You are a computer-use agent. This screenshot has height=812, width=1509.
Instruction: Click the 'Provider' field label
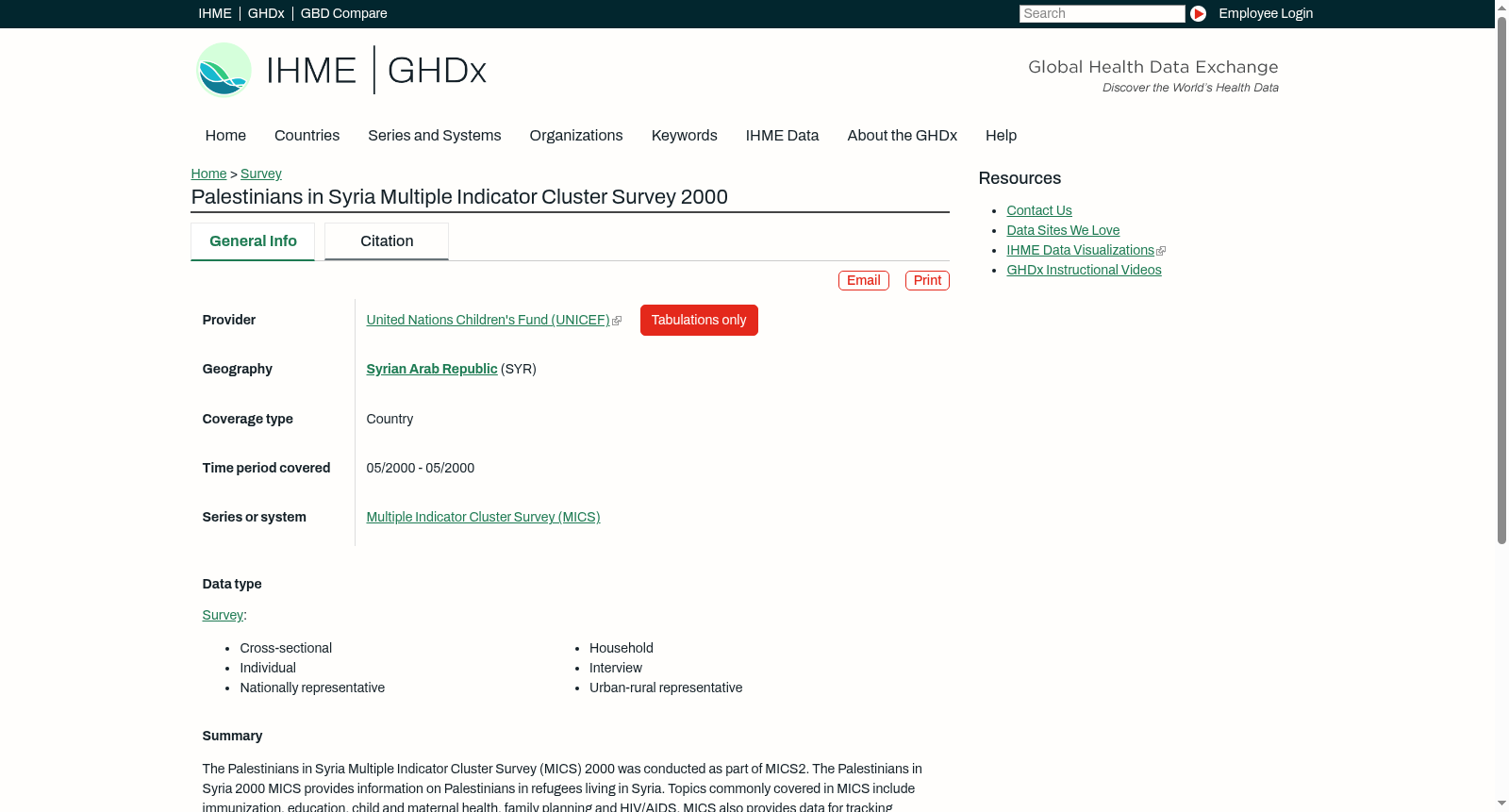tap(229, 321)
